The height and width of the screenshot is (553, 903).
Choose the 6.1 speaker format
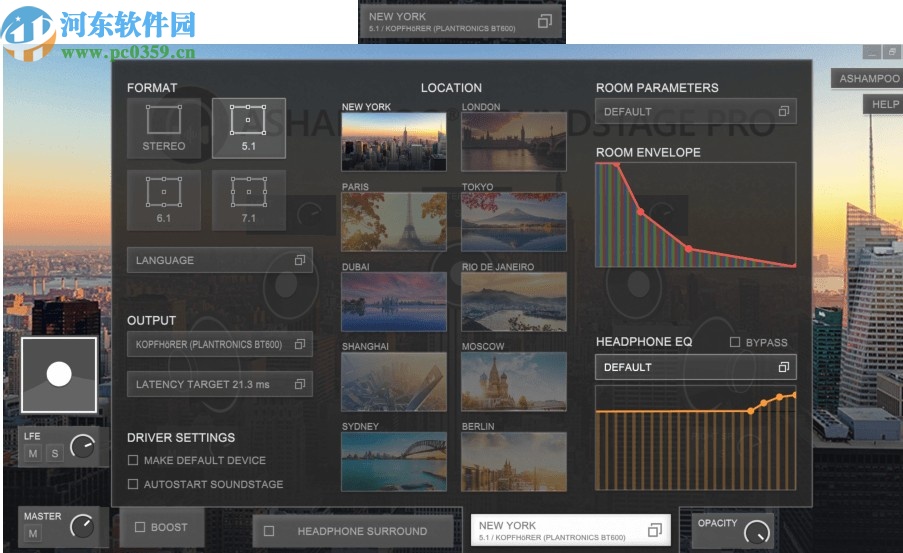click(164, 200)
